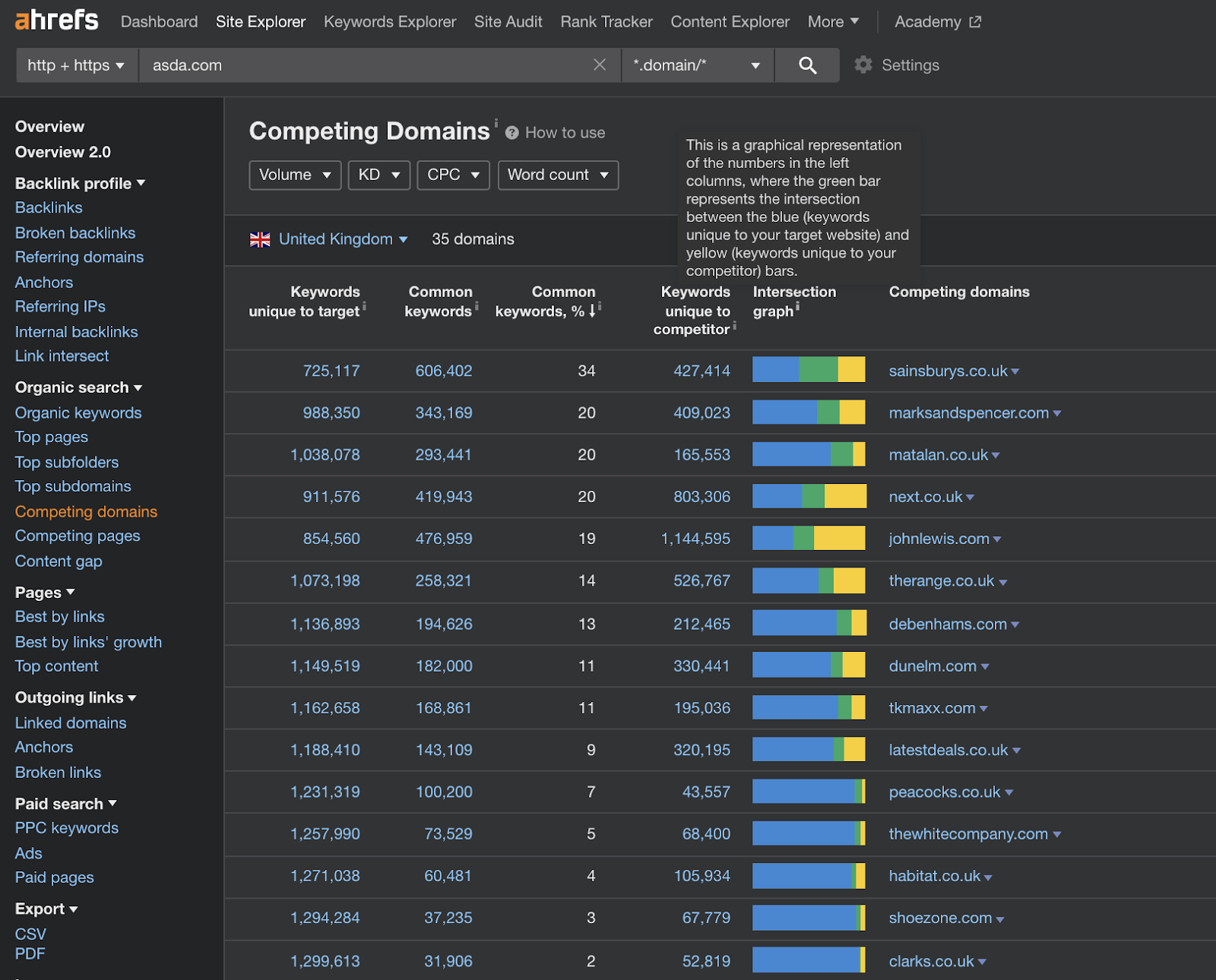Expand next.co.uk domain options arrow
Image resolution: width=1216 pixels, height=980 pixels.
click(x=971, y=498)
